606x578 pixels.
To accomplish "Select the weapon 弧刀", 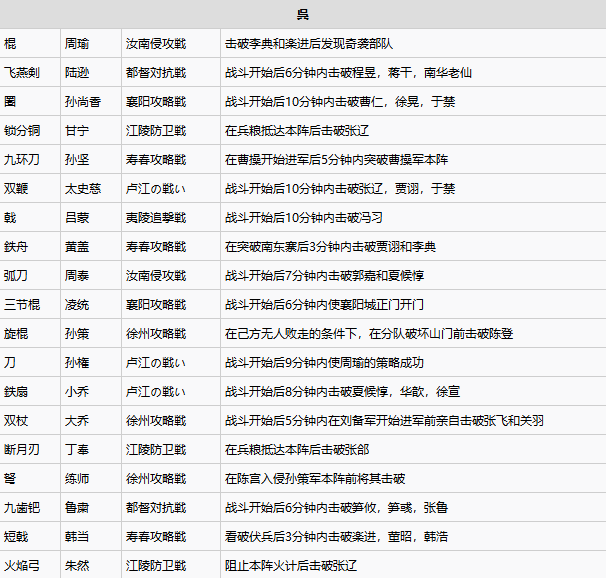I will (16, 275).
